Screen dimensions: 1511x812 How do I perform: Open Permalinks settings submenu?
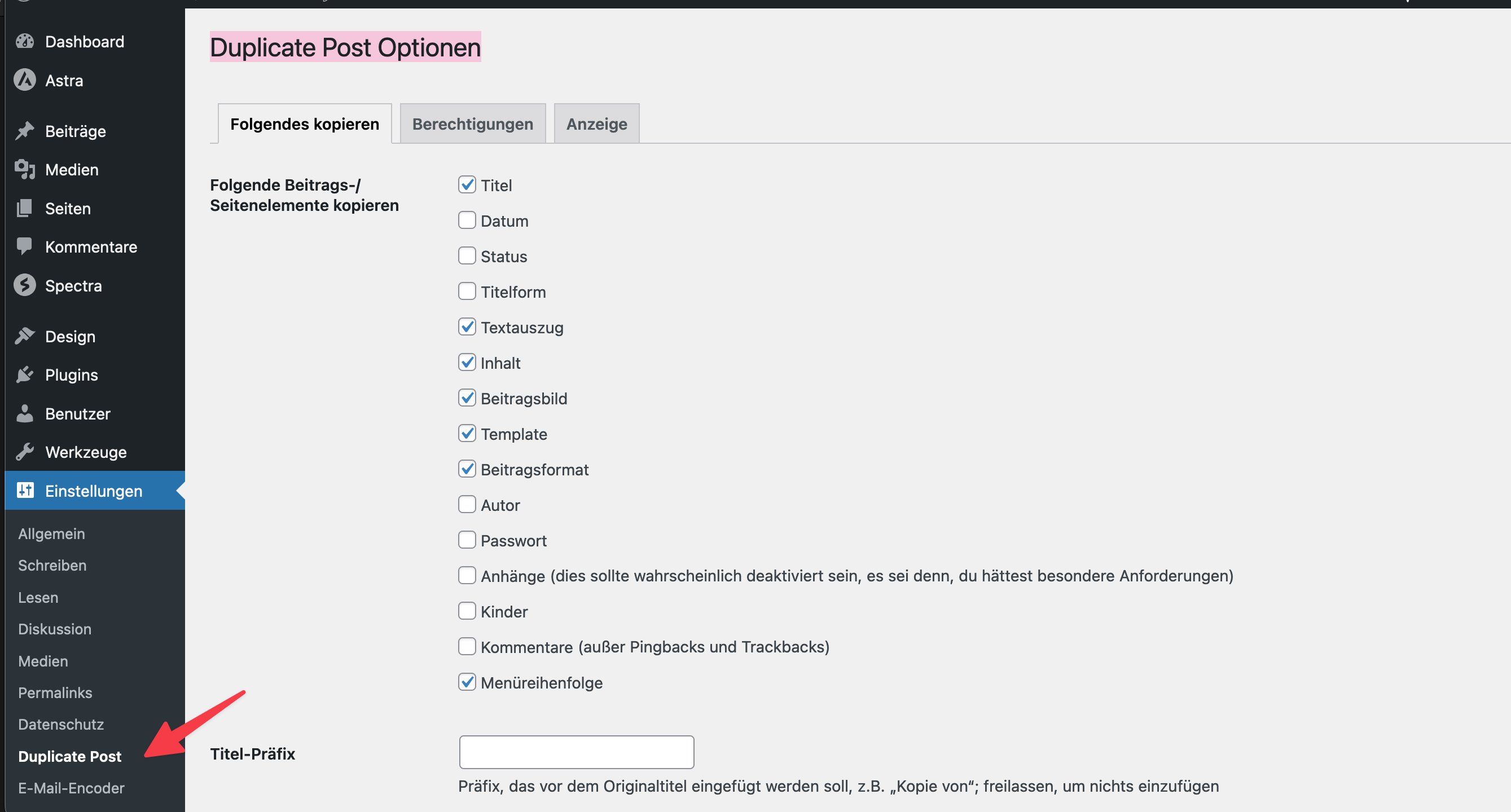55,692
